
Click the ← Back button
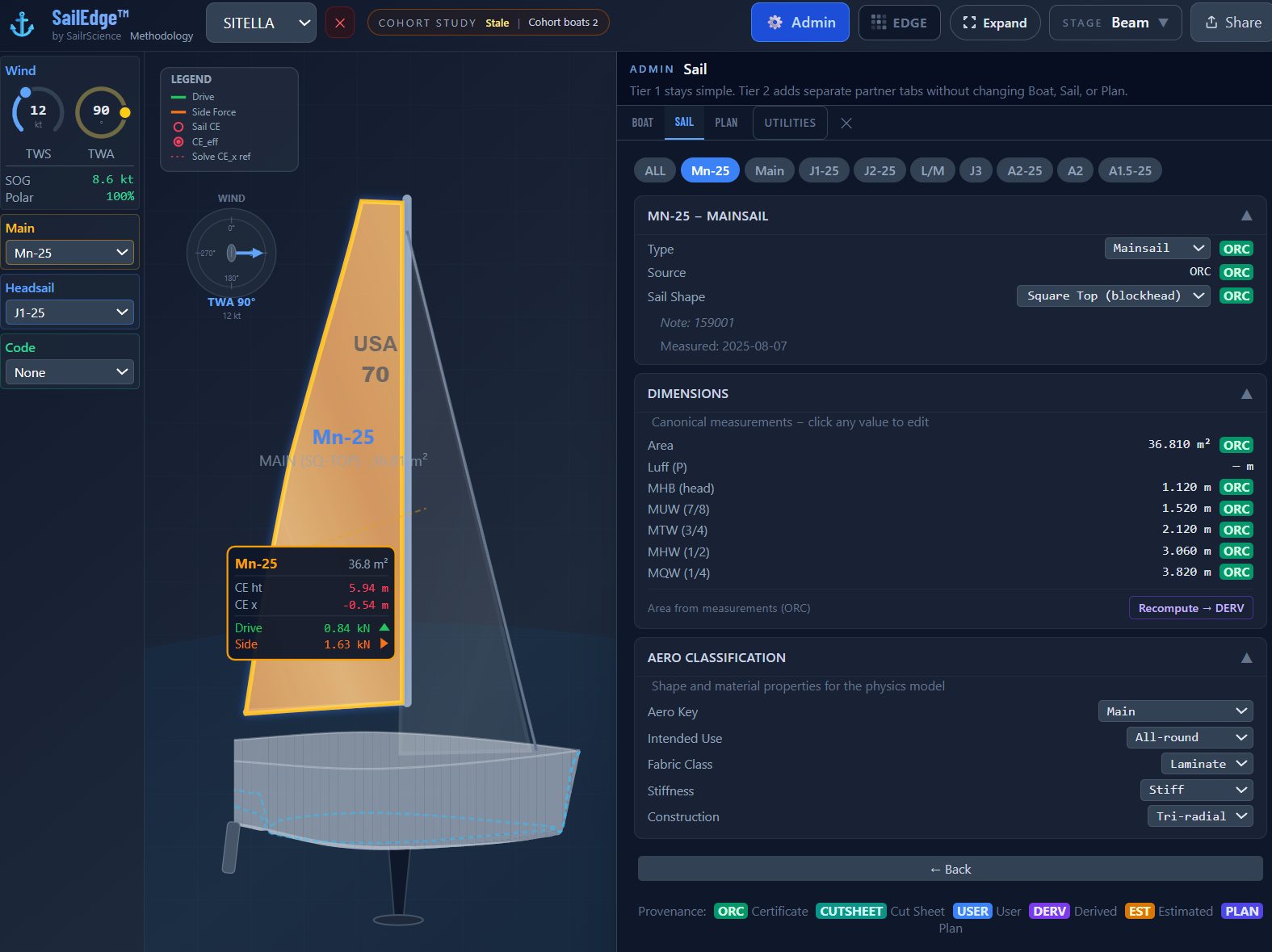[950, 869]
